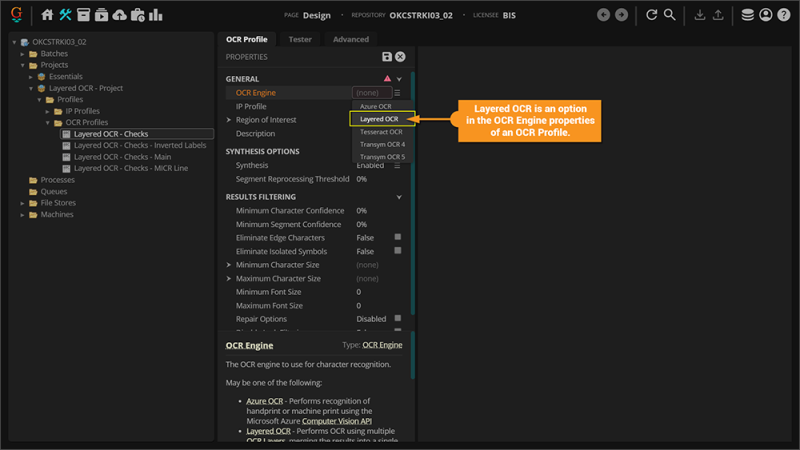Choose Transym OCR 5 from engine list
Image resolution: width=800 pixels, height=450 pixels.
(381, 157)
